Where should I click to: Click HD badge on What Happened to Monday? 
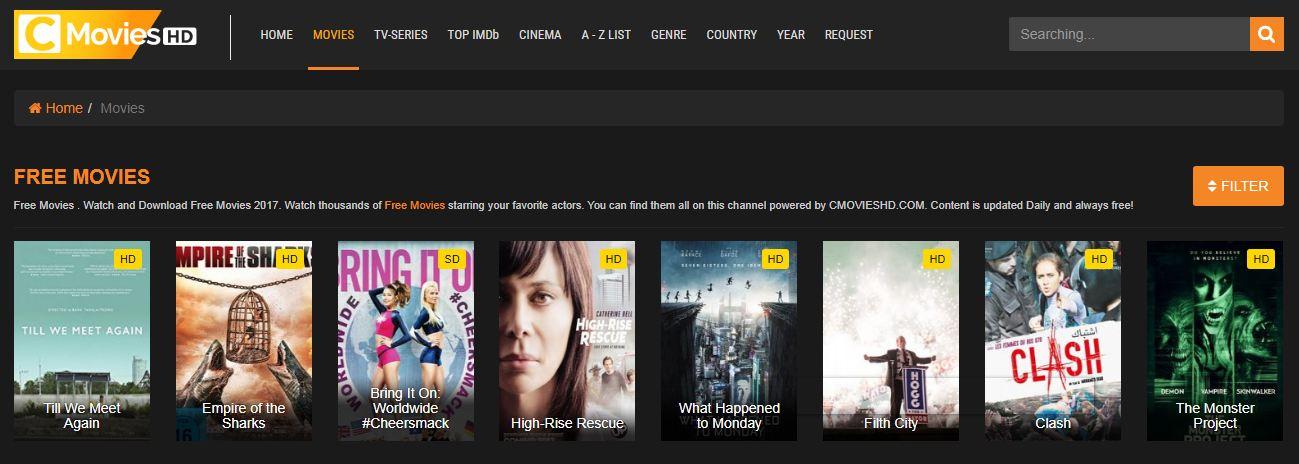click(775, 259)
